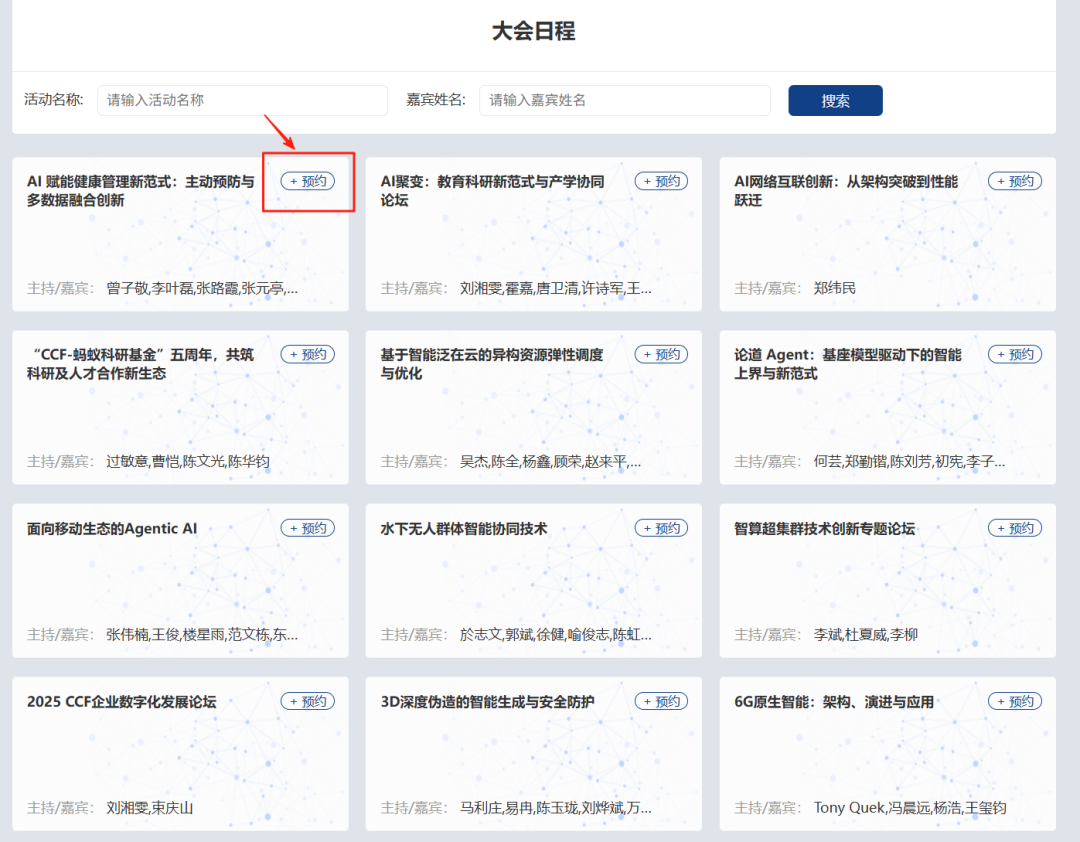Screen dimensions: 1080x842
Task: Reserve 基于智能泛在云的异构资源弹性调度 session
Action: pos(661,354)
